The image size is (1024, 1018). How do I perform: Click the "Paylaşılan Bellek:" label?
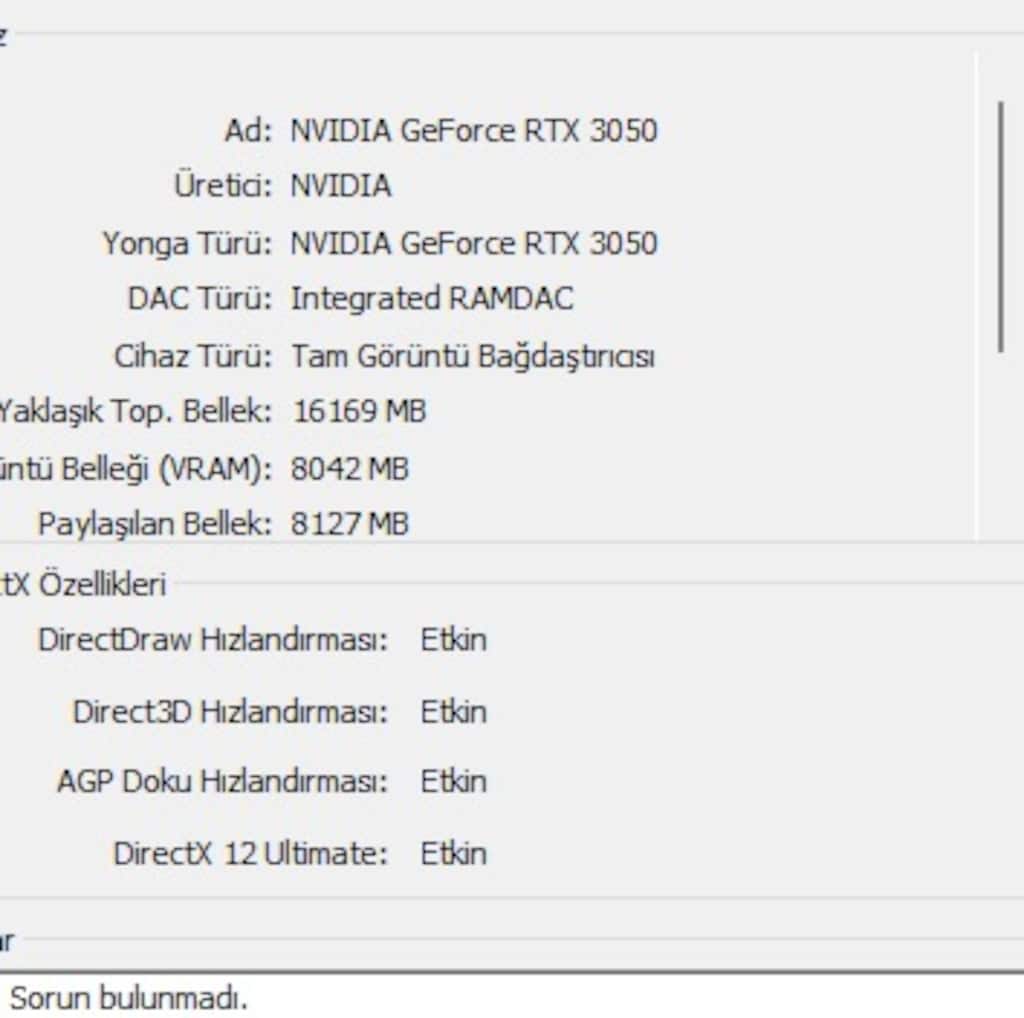(154, 524)
